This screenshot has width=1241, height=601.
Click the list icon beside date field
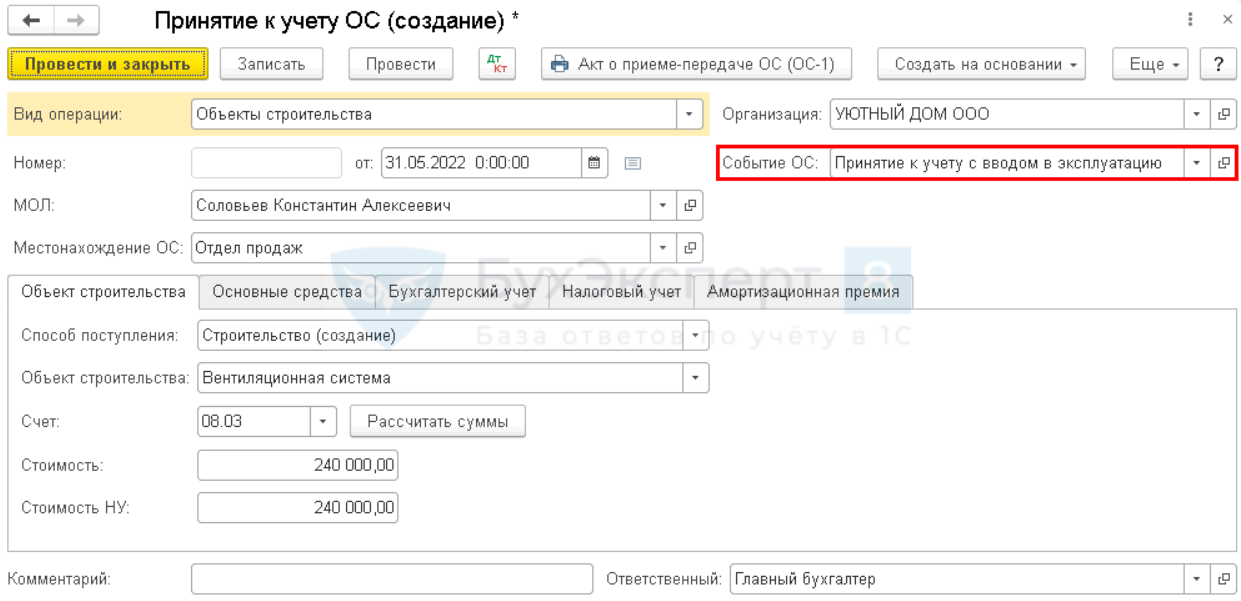click(632, 162)
